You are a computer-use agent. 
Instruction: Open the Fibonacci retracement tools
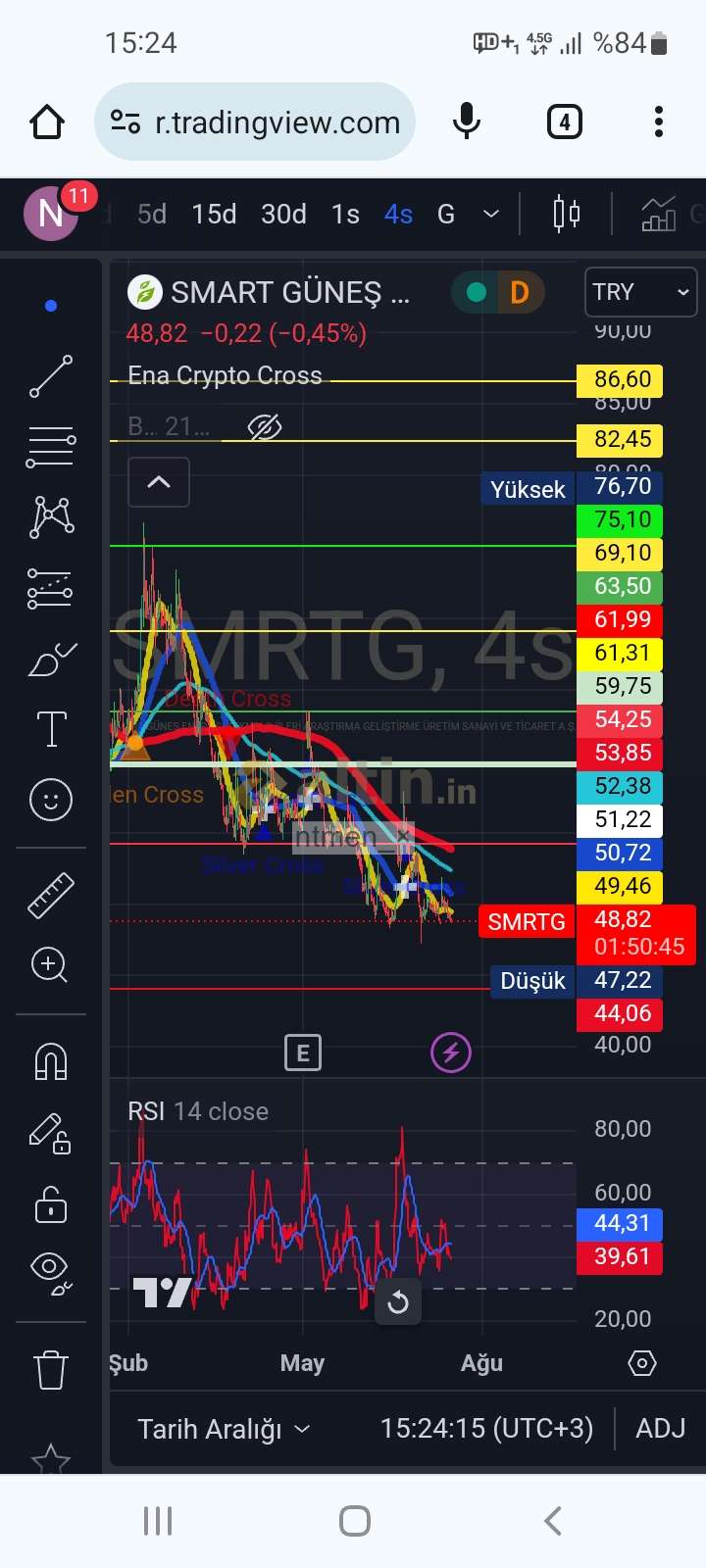(x=51, y=447)
